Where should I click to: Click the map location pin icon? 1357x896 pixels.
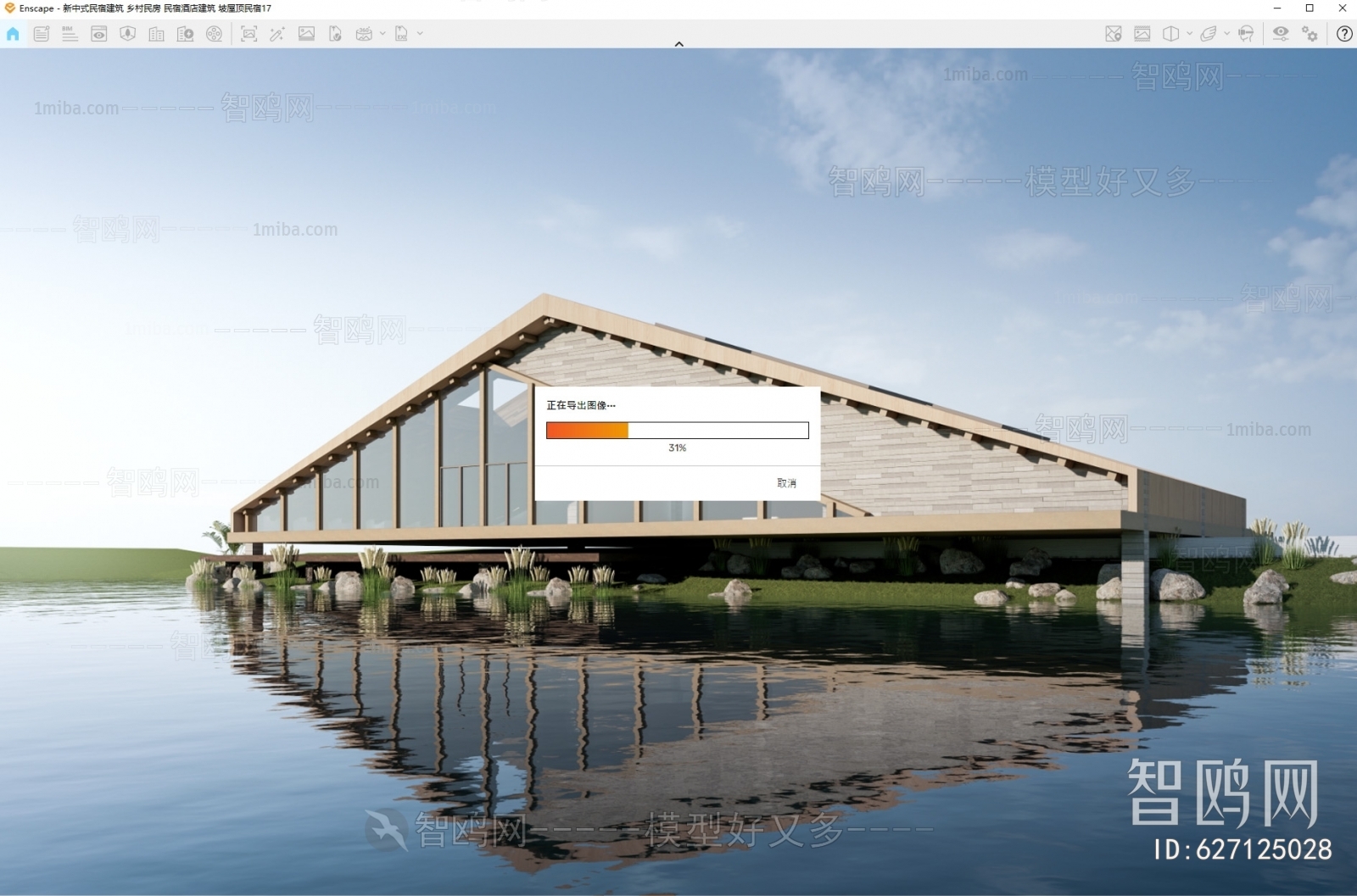tap(1114, 34)
